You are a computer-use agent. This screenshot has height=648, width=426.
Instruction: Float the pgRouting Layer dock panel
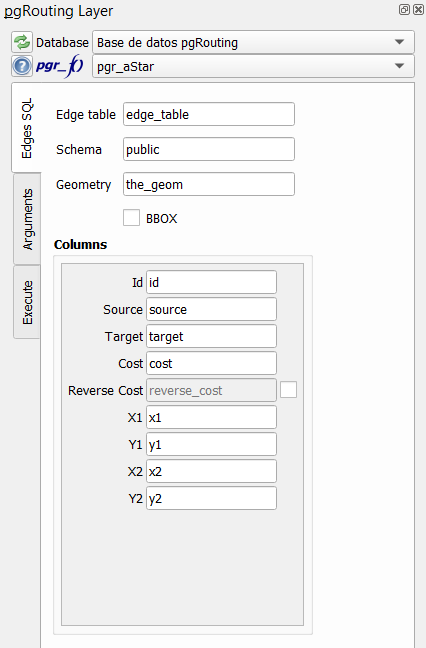404,9
